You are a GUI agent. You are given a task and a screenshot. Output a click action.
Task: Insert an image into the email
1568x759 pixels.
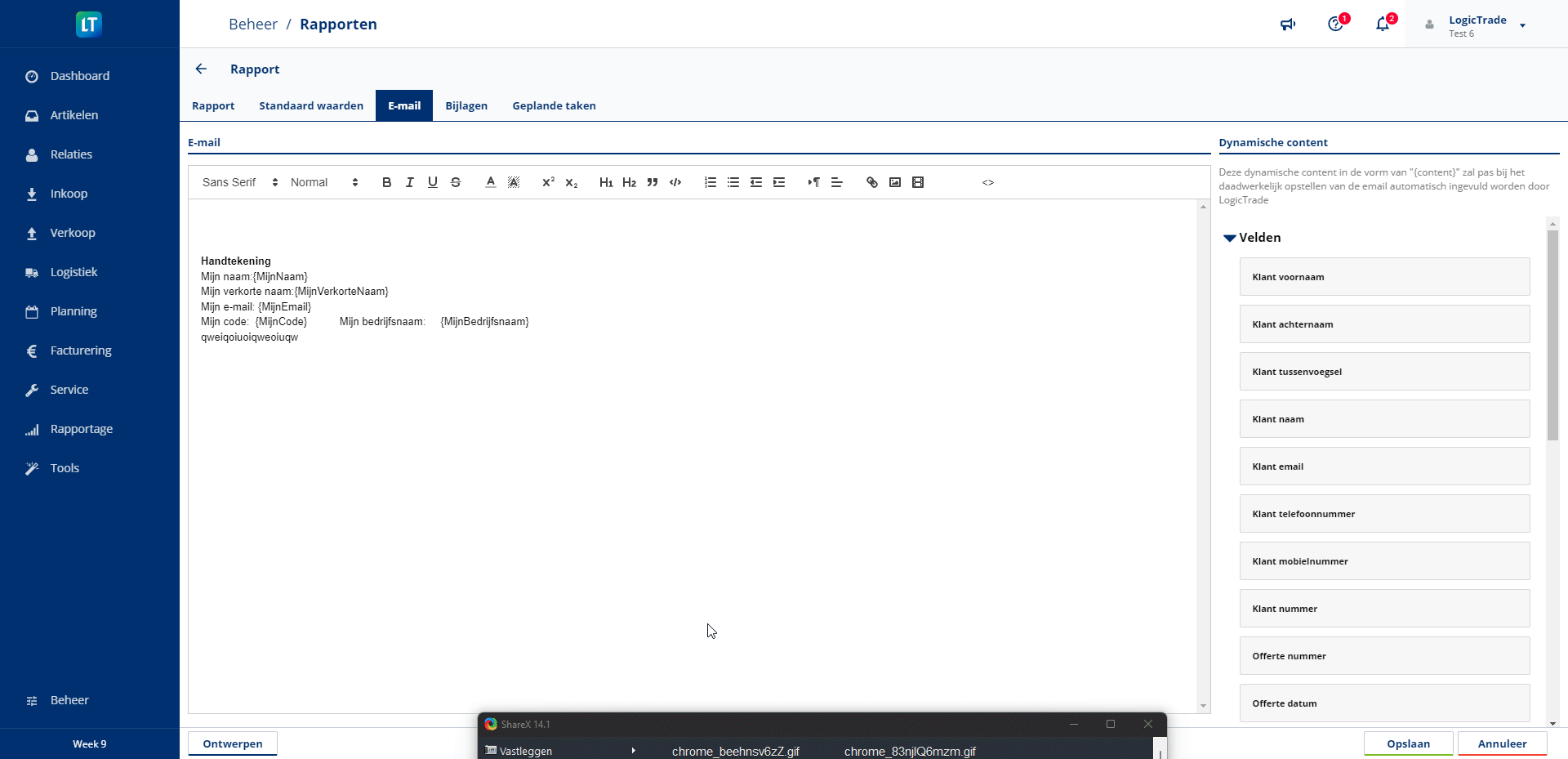(894, 182)
